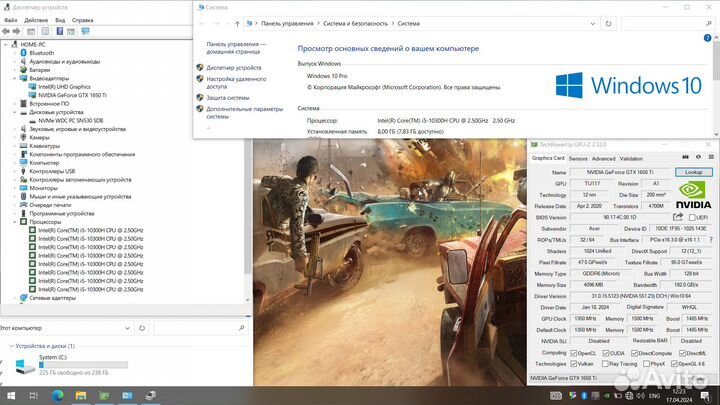The width and height of the screenshot is (720, 405).
Task: Collapse the Устройства и диски group
Action: pyautogui.click(x=11, y=346)
